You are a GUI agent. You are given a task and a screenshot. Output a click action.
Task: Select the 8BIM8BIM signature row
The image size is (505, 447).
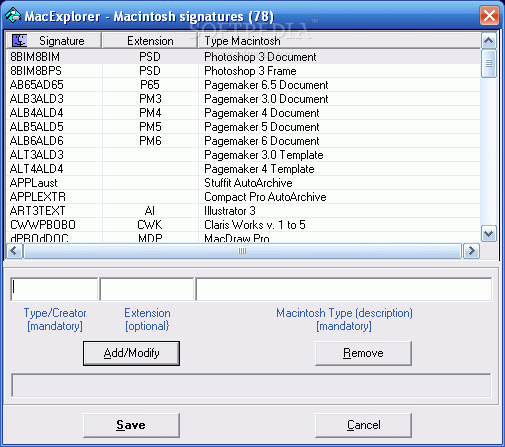click(243, 57)
